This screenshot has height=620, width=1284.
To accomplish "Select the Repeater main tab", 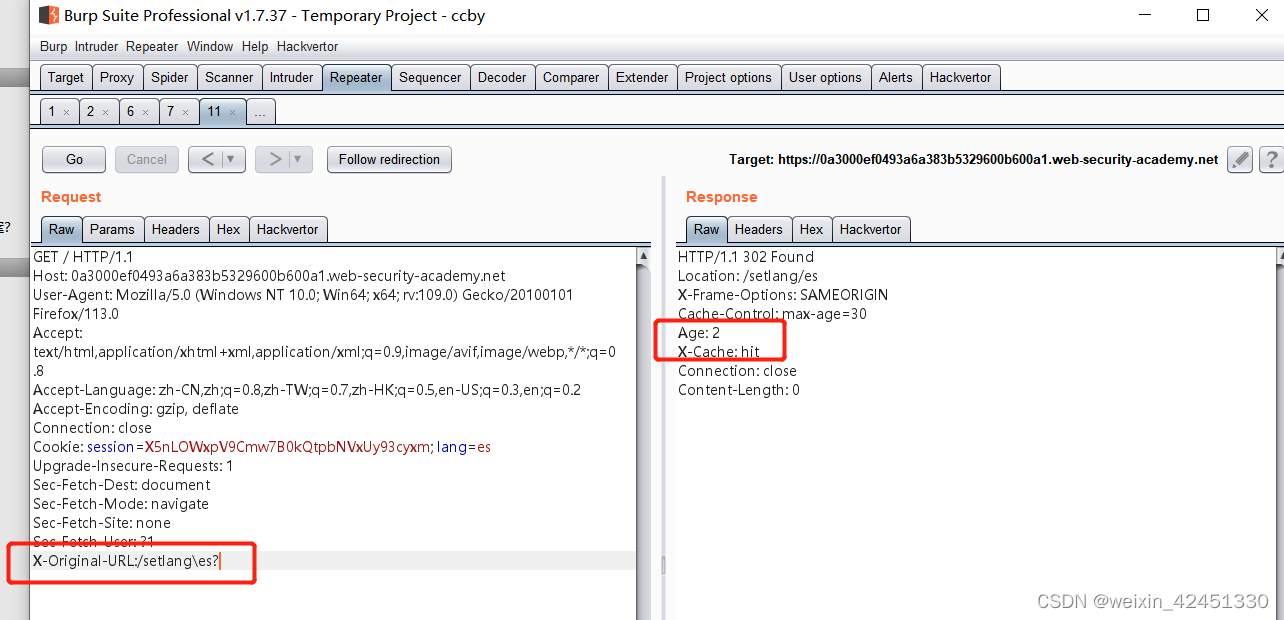I will [356, 78].
